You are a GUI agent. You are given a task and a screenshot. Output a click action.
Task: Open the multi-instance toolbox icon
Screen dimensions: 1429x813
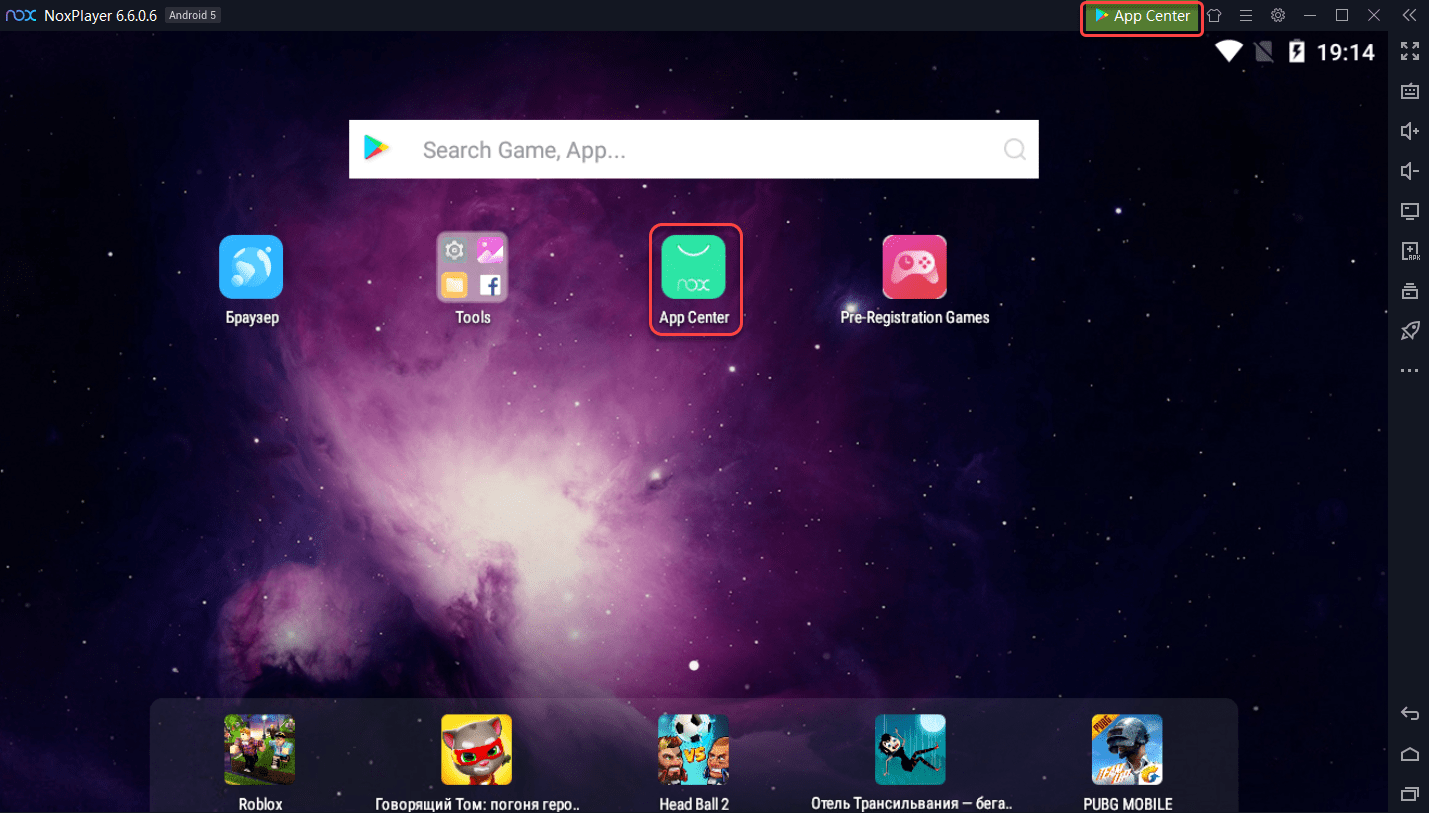(x=1410, y=291)
